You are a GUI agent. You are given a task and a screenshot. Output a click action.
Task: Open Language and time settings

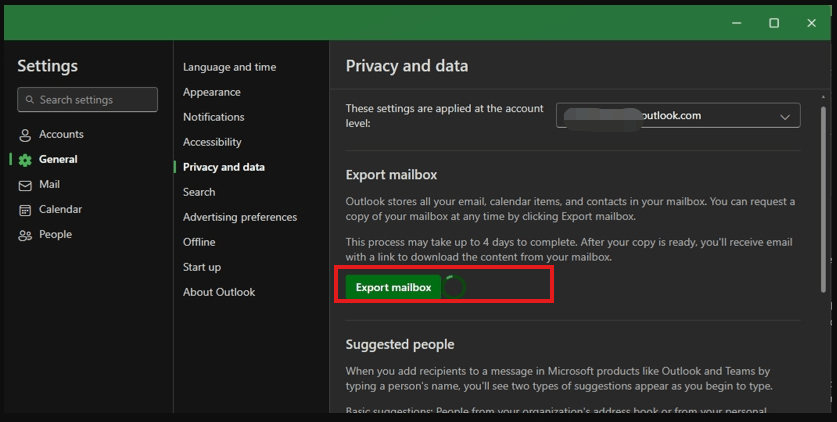230,67
